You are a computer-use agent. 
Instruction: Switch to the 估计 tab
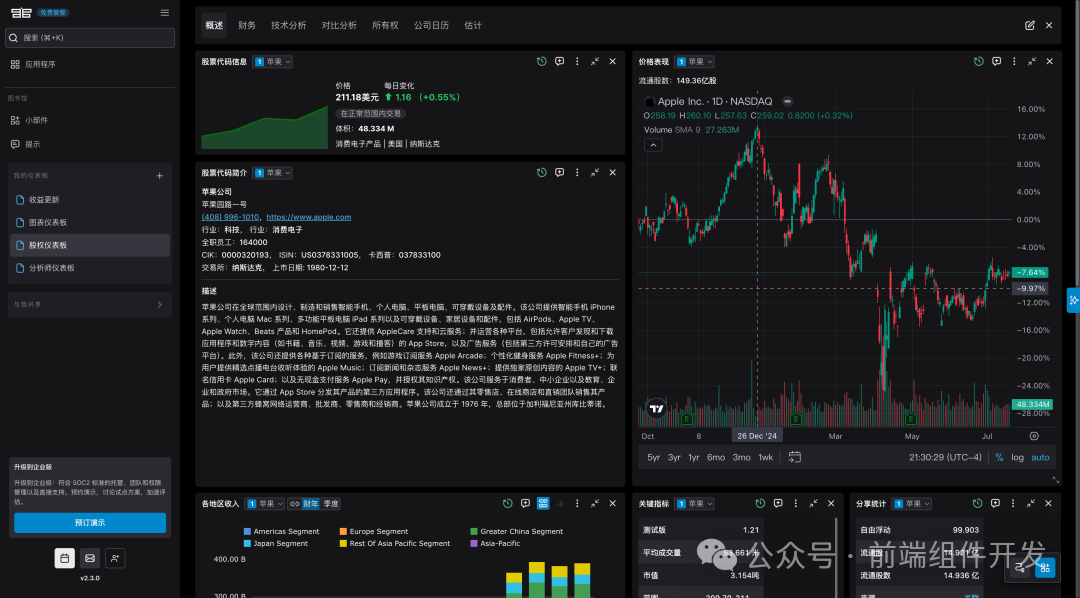(x=473, y=25)
